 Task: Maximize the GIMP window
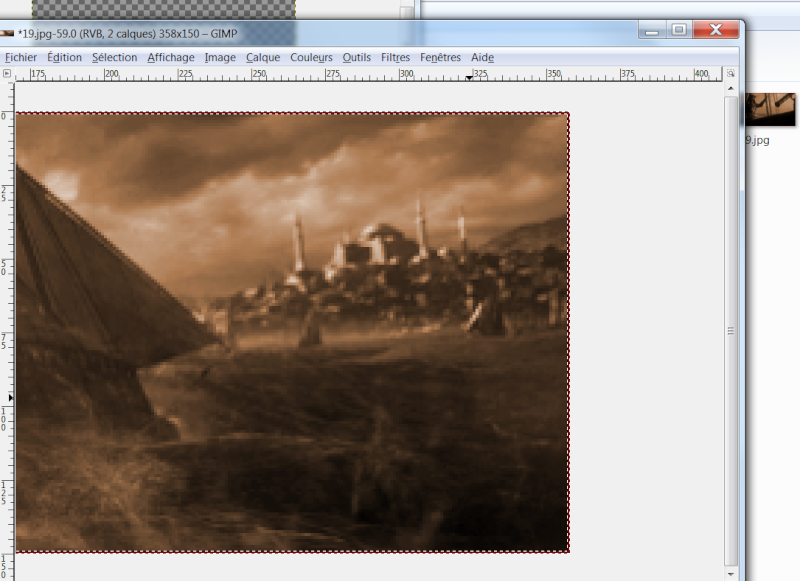[x=679, y=30]
